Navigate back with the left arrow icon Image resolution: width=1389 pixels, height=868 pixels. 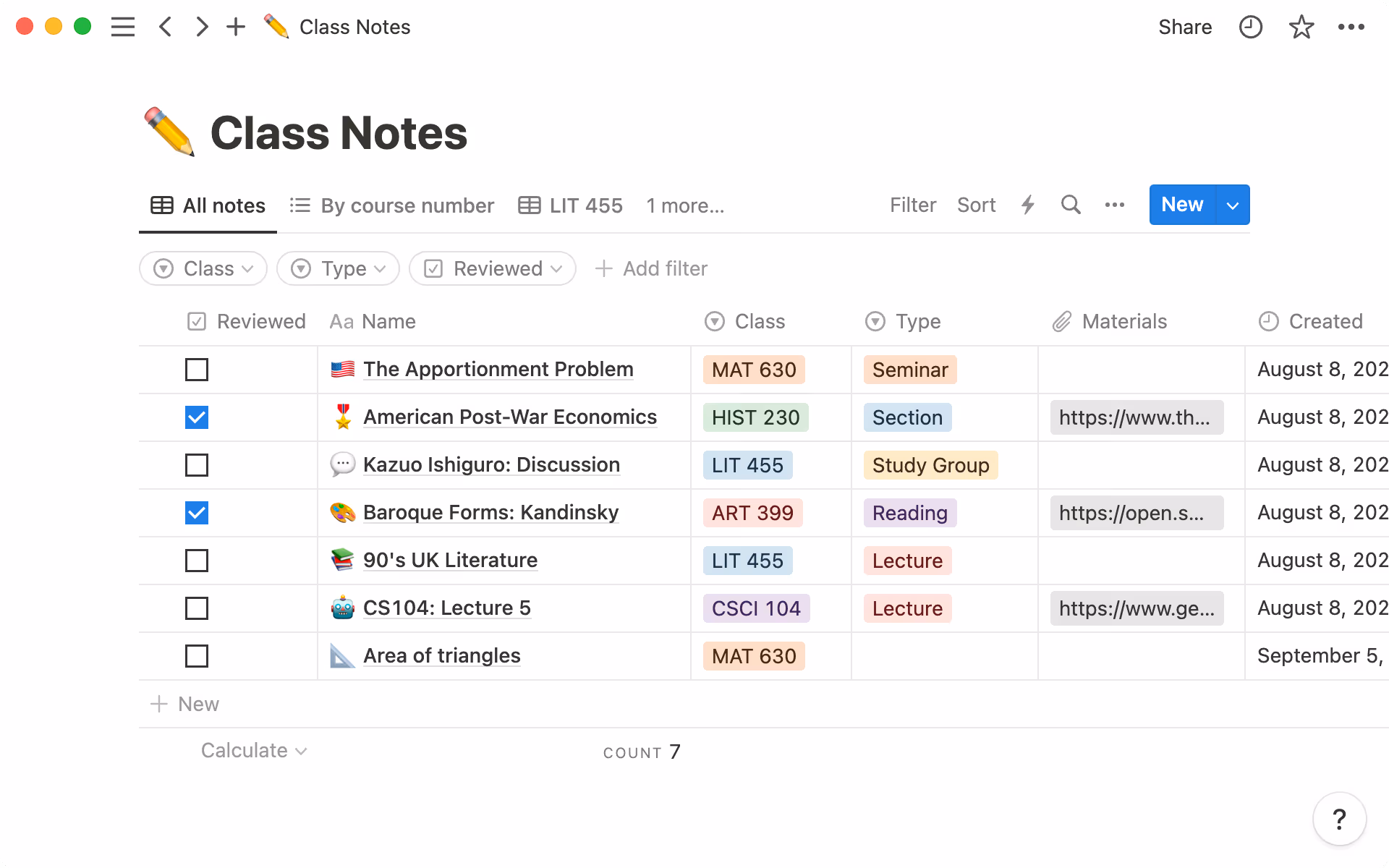click(x=165, y=27)
